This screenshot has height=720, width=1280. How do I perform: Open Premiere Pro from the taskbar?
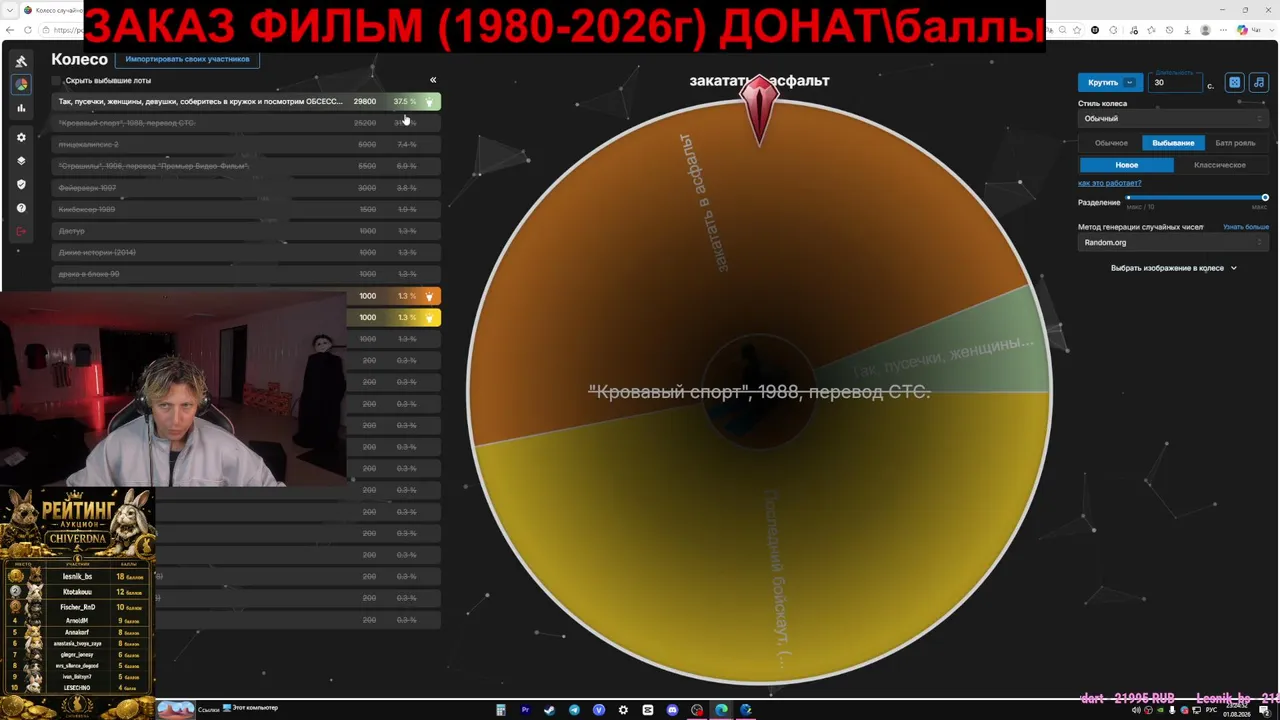pos(525,710)
